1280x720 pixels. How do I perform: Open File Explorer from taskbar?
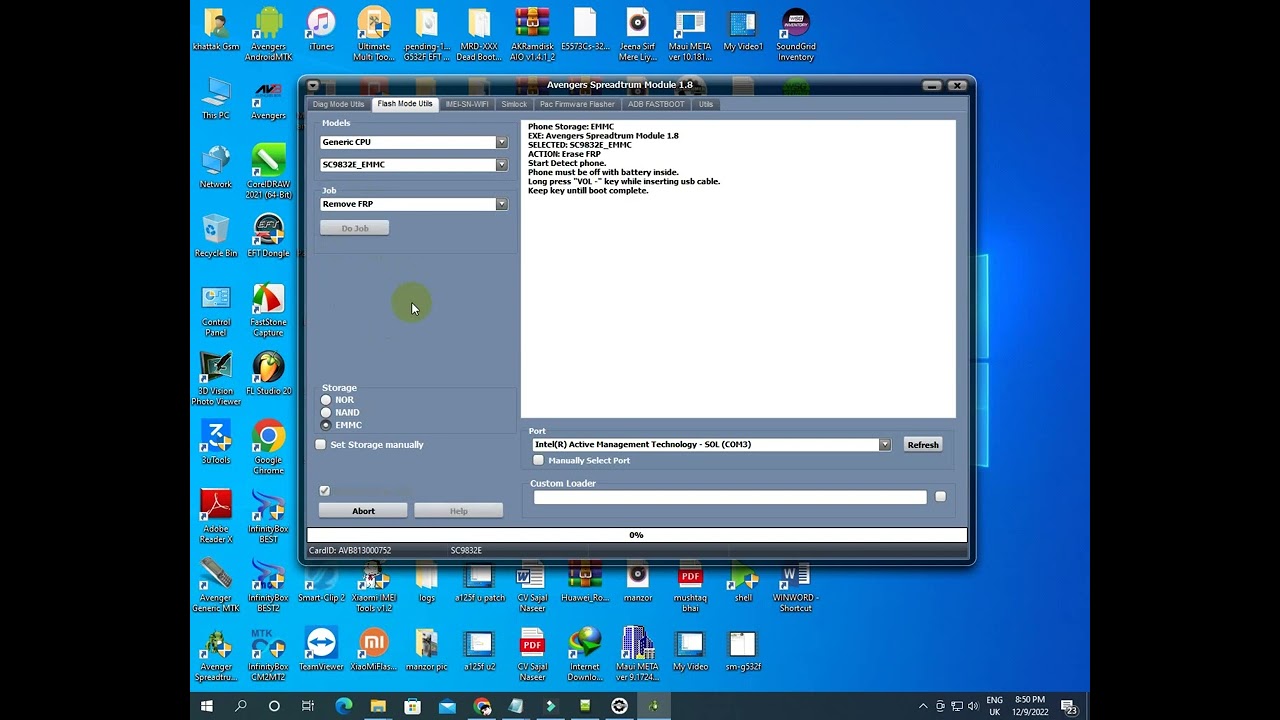[378, 706]
